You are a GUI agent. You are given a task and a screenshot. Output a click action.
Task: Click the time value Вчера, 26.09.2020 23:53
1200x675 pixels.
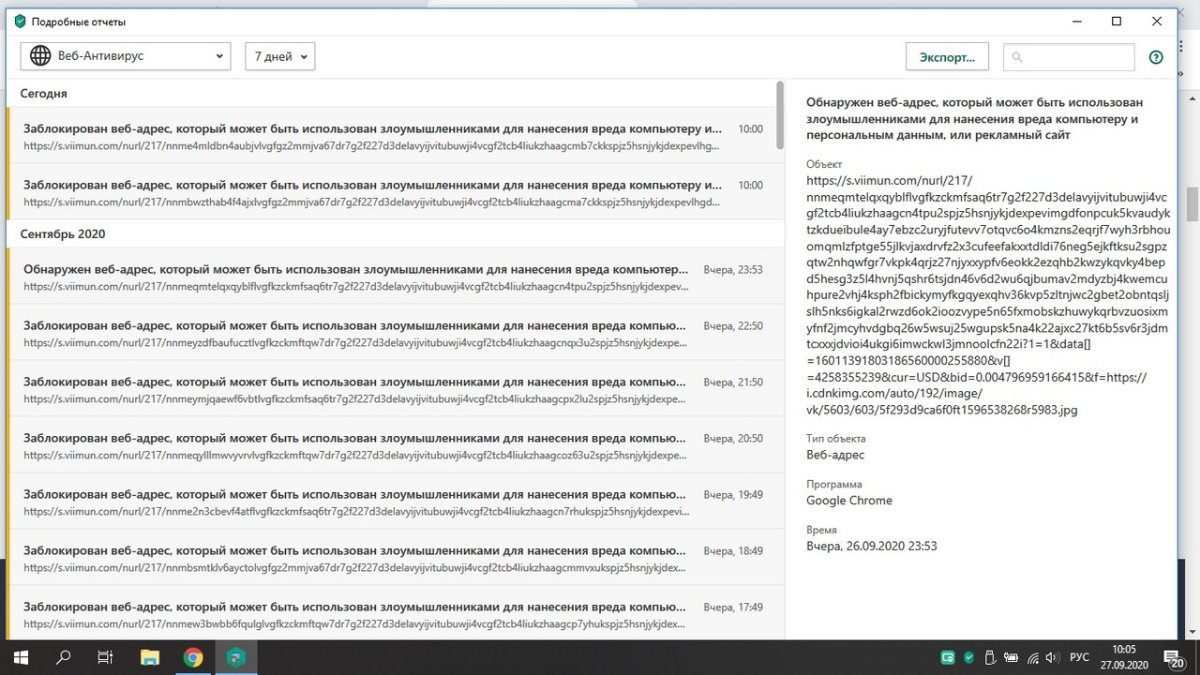[x=871, y=546]
